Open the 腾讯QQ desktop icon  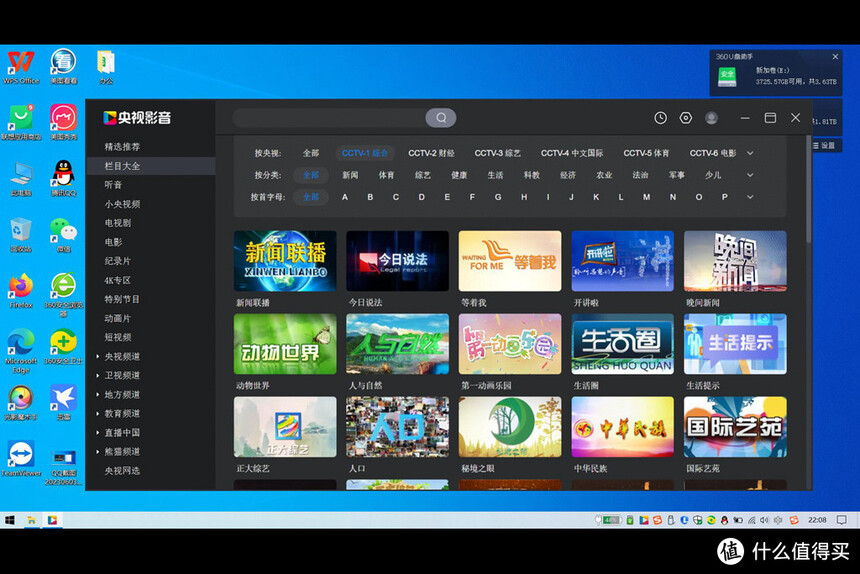64,179
